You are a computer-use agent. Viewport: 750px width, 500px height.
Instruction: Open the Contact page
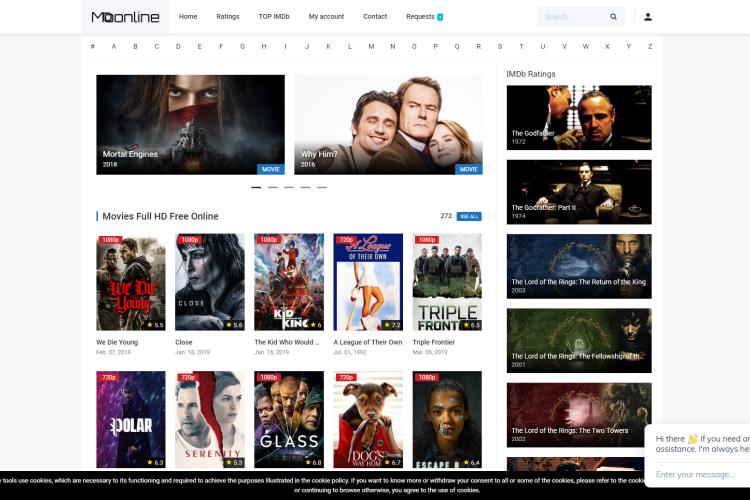(x=375, y=17)
